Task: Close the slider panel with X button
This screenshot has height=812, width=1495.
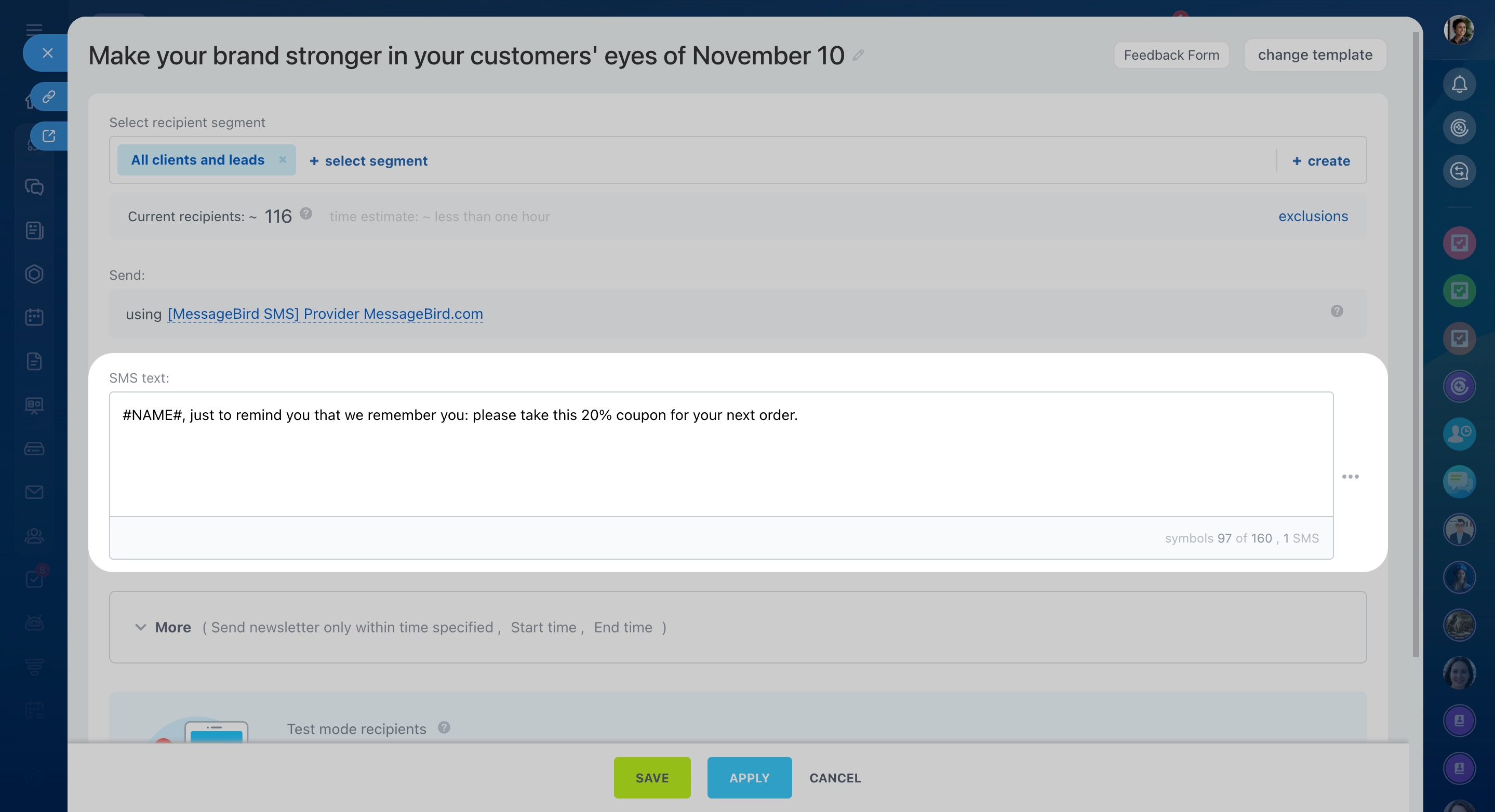Action: 48,53
